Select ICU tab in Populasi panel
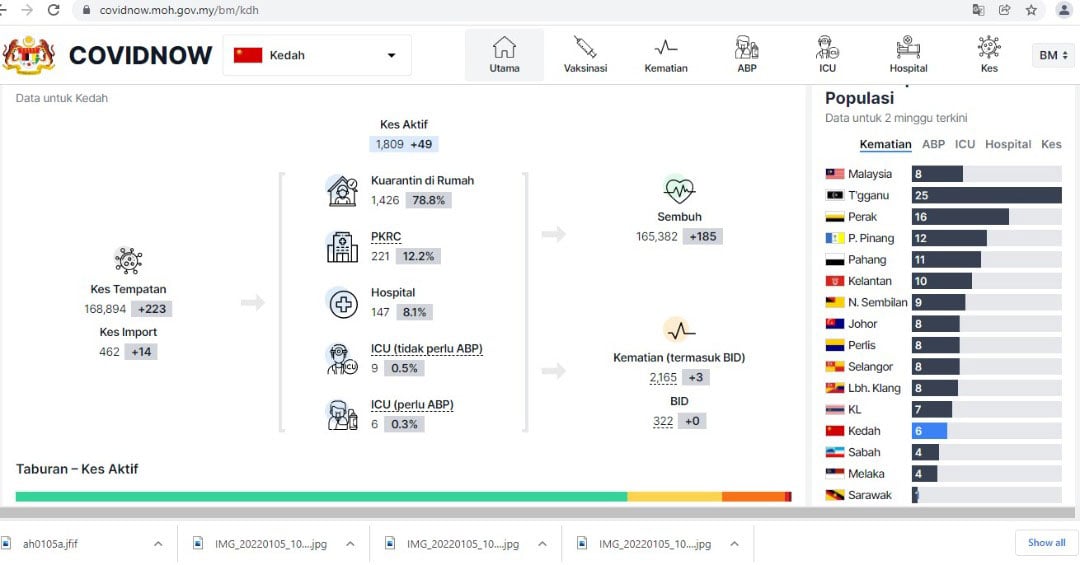 964,144
